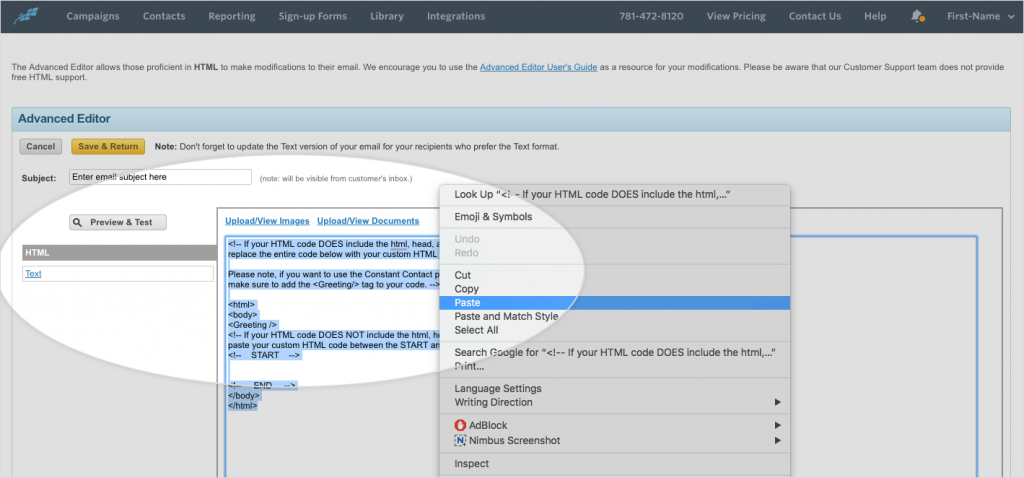Choose Inspect from the context menu
The height and width of the screenshot is (478, 1024).
point(615,464)
